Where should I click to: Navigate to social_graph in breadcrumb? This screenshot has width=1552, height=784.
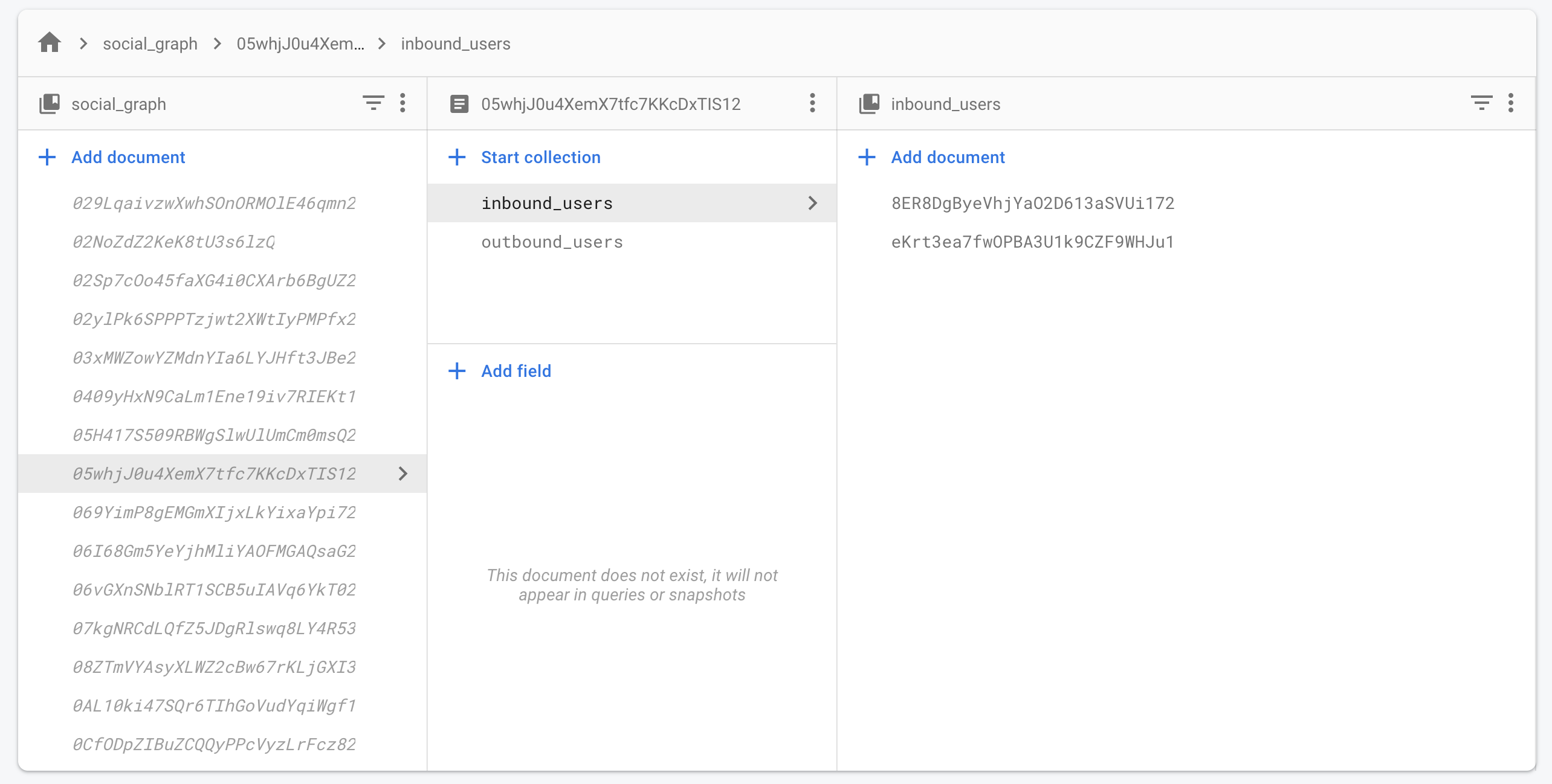click(150, 43)
